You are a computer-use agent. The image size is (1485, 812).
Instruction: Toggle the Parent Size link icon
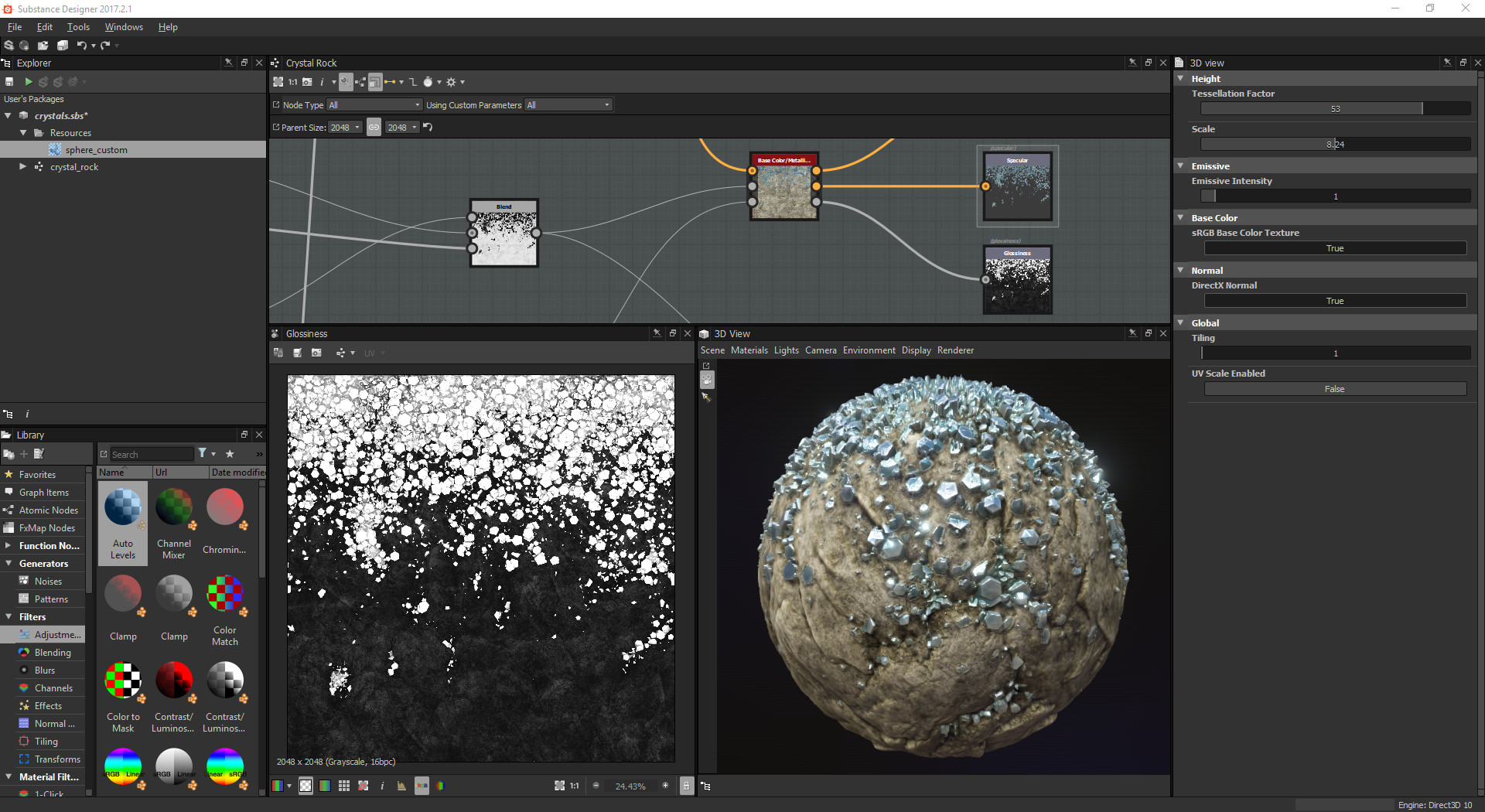tap(374, 127)
